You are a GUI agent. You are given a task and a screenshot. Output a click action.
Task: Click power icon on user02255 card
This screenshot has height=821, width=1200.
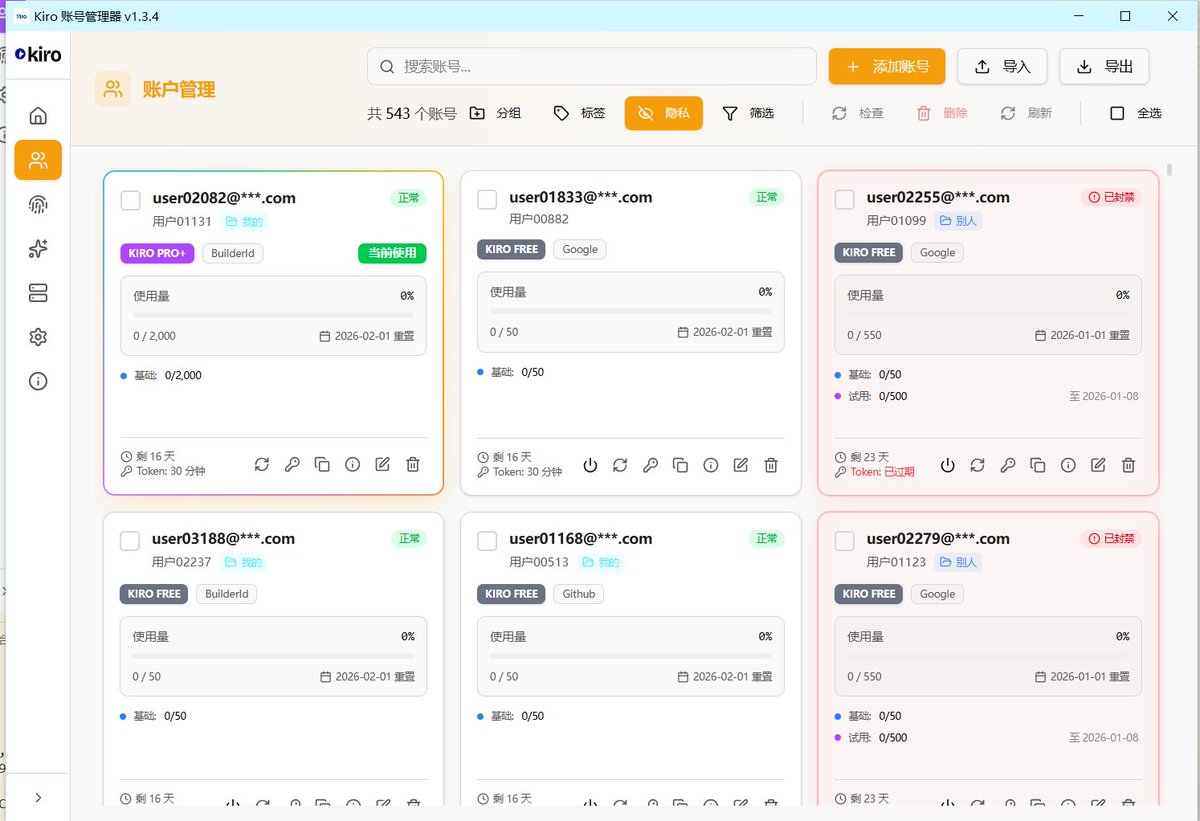tap(948, 465)
